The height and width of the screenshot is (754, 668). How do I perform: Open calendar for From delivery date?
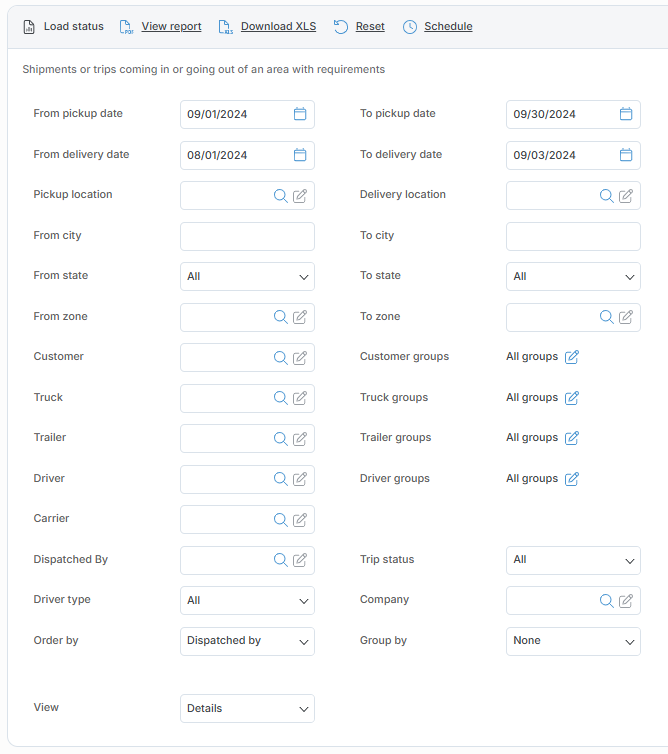click(300, 155)
